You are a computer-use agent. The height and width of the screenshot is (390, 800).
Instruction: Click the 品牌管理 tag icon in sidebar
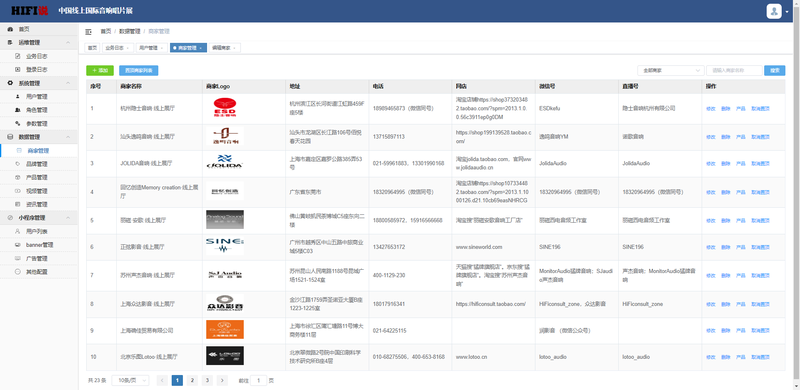(18, 164)
